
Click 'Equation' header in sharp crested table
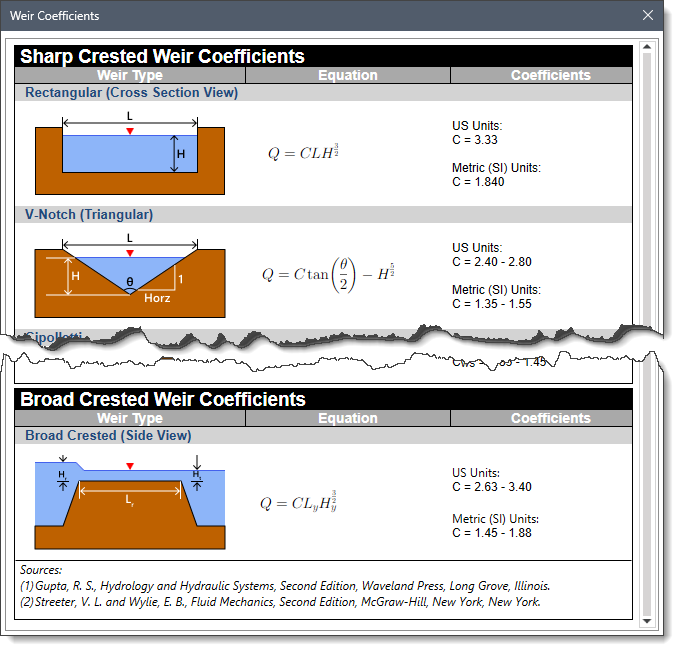[x=348, y=75]
